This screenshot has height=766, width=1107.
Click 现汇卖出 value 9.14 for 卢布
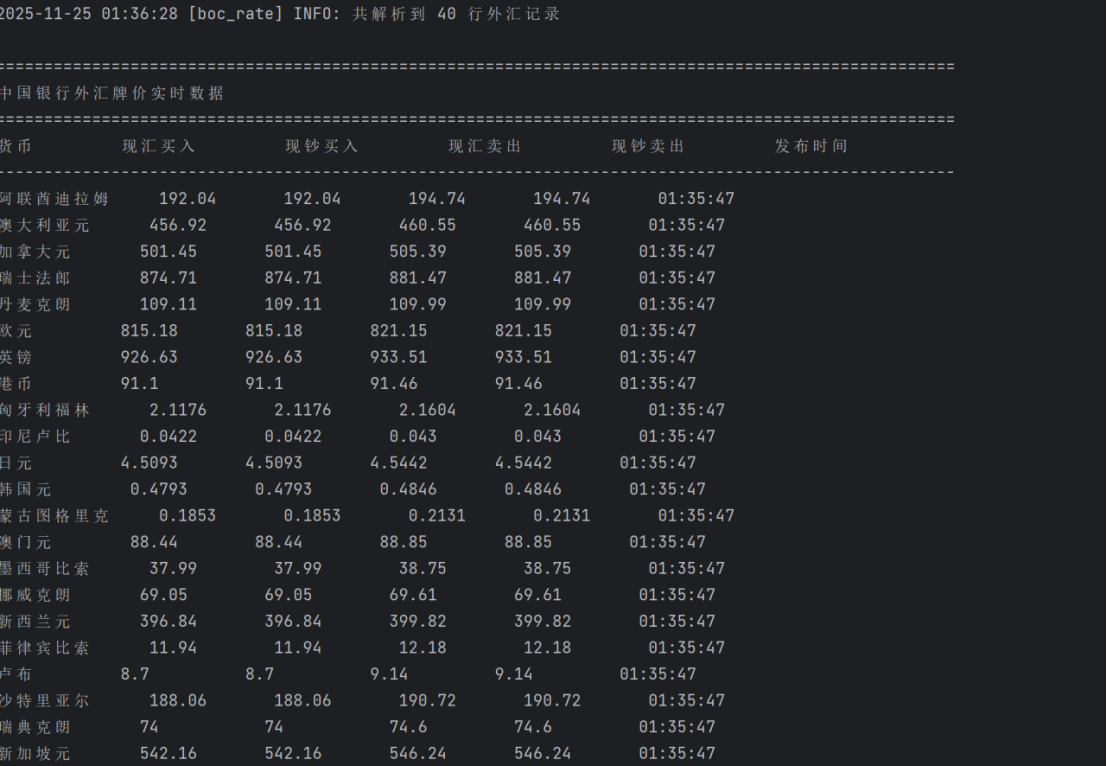(x=389, y=674)
